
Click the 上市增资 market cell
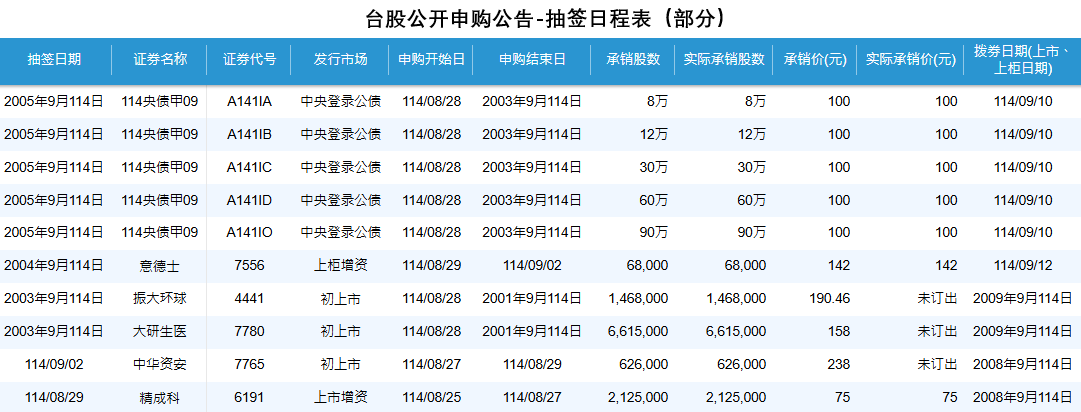[341, 398]
